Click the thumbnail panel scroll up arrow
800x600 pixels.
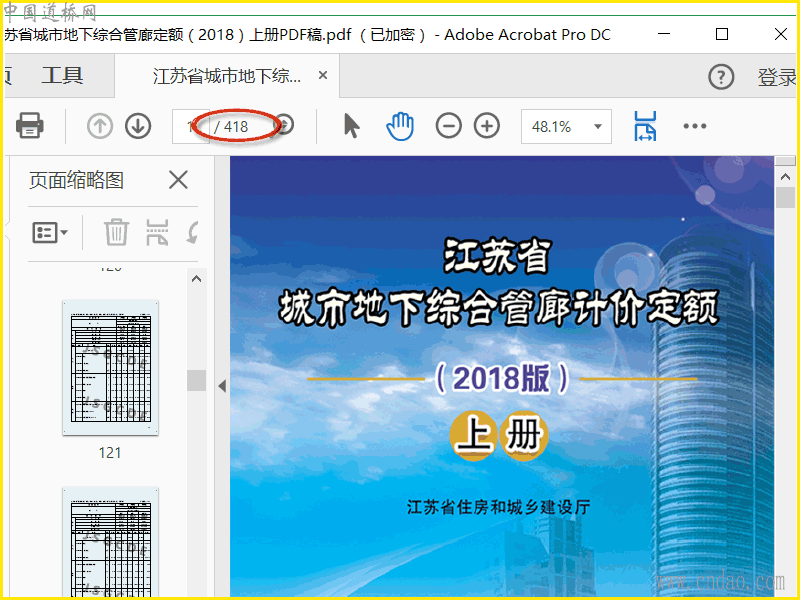tap(196, 279)
